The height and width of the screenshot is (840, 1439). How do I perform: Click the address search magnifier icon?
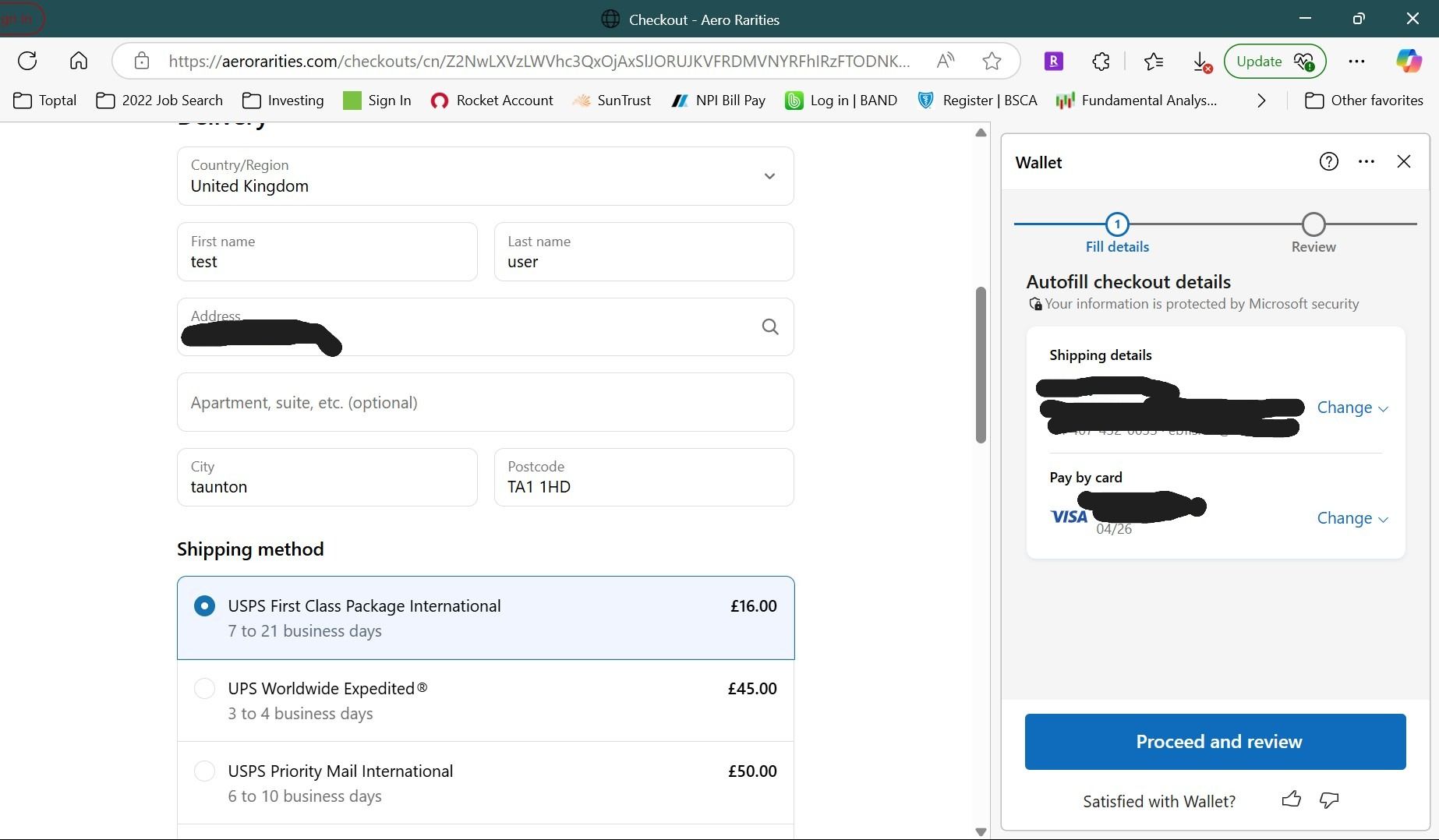(x=769, y=327)
